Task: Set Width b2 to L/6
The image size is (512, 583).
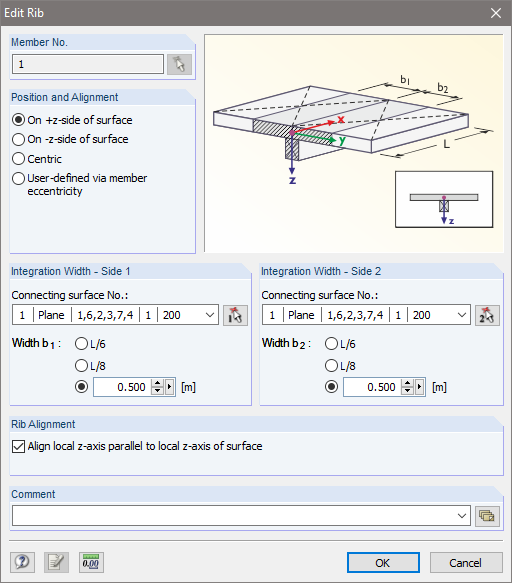Action: tap(340, 344)
